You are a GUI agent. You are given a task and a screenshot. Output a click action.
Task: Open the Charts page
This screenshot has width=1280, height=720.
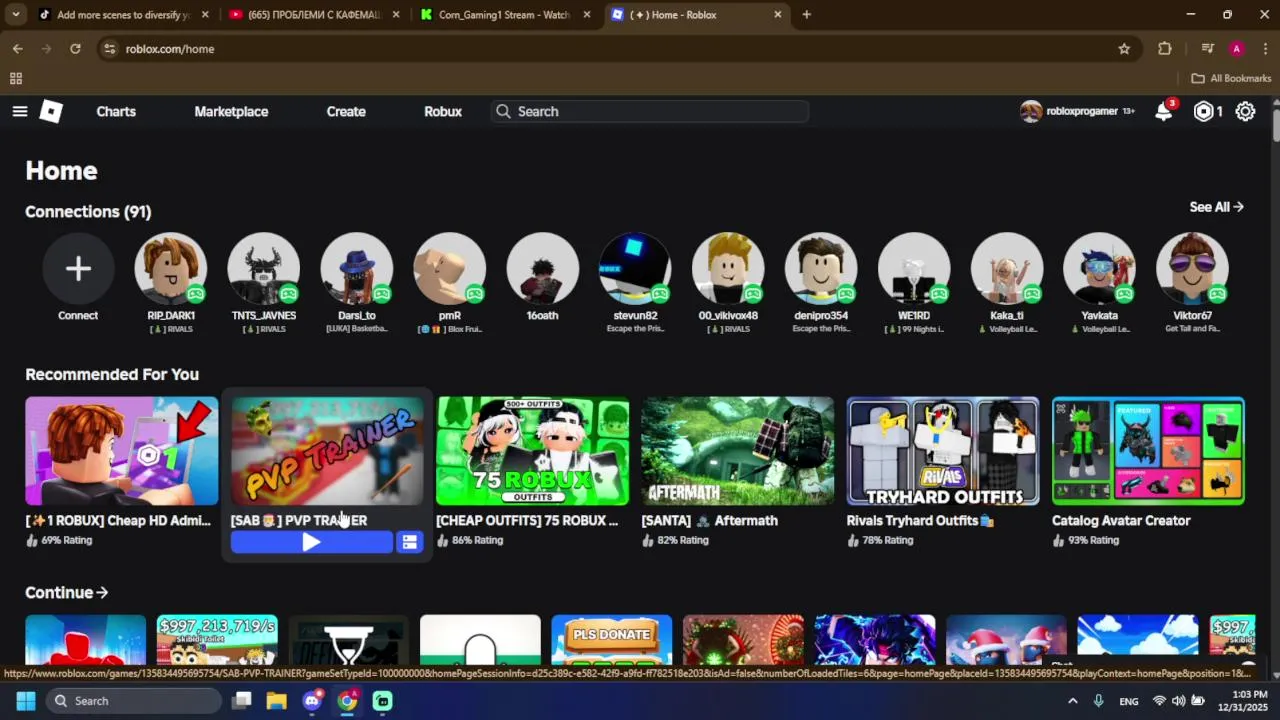(x=116, y=111)
